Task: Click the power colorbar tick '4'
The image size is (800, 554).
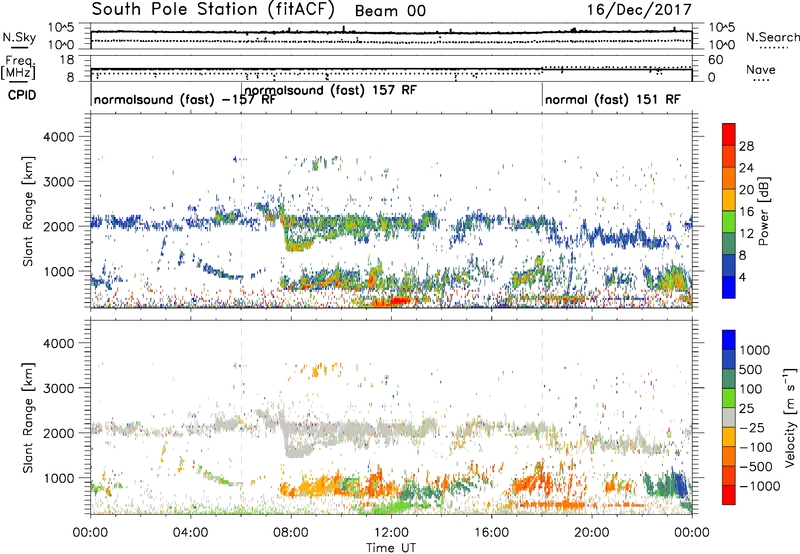Action: pos(742,277)
